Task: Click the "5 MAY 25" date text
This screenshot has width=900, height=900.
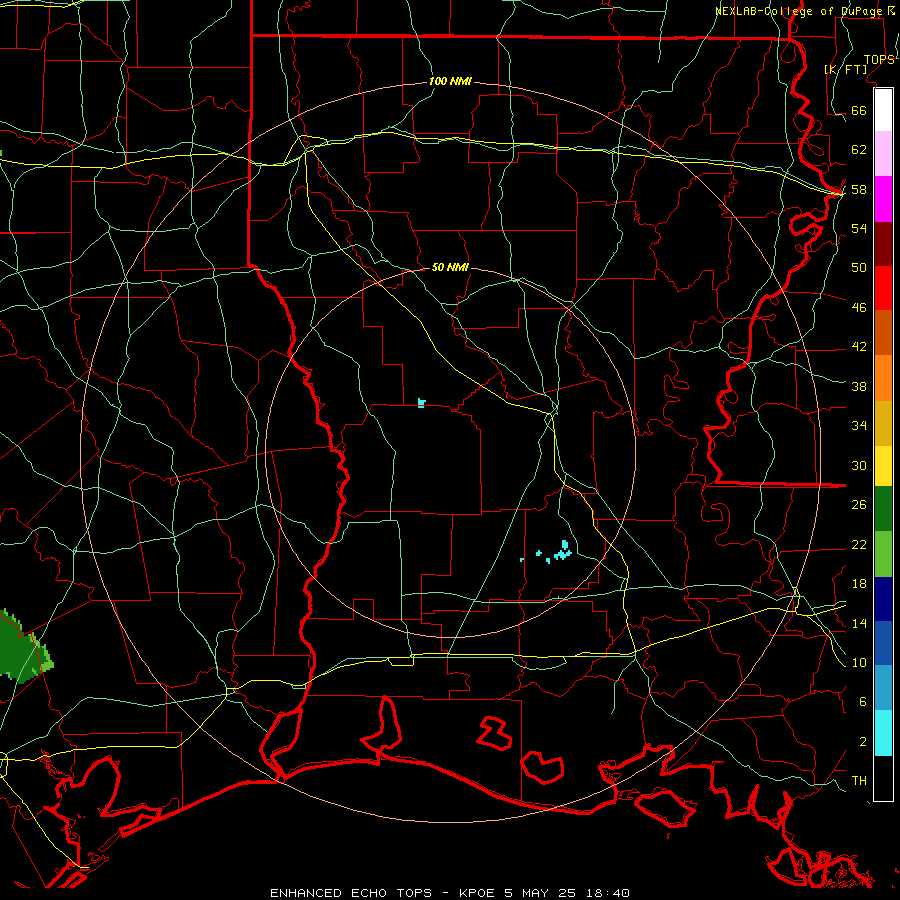Action: [541, 893]
